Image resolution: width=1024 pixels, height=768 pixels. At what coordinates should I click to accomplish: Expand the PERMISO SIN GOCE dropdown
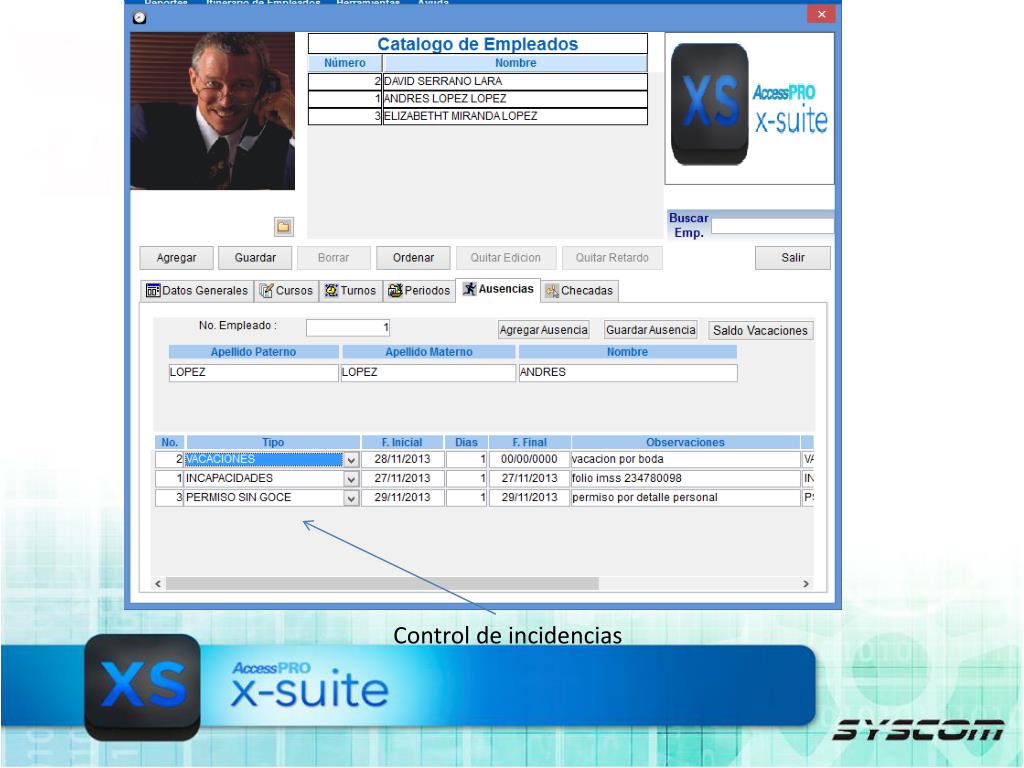click(351, 498)
